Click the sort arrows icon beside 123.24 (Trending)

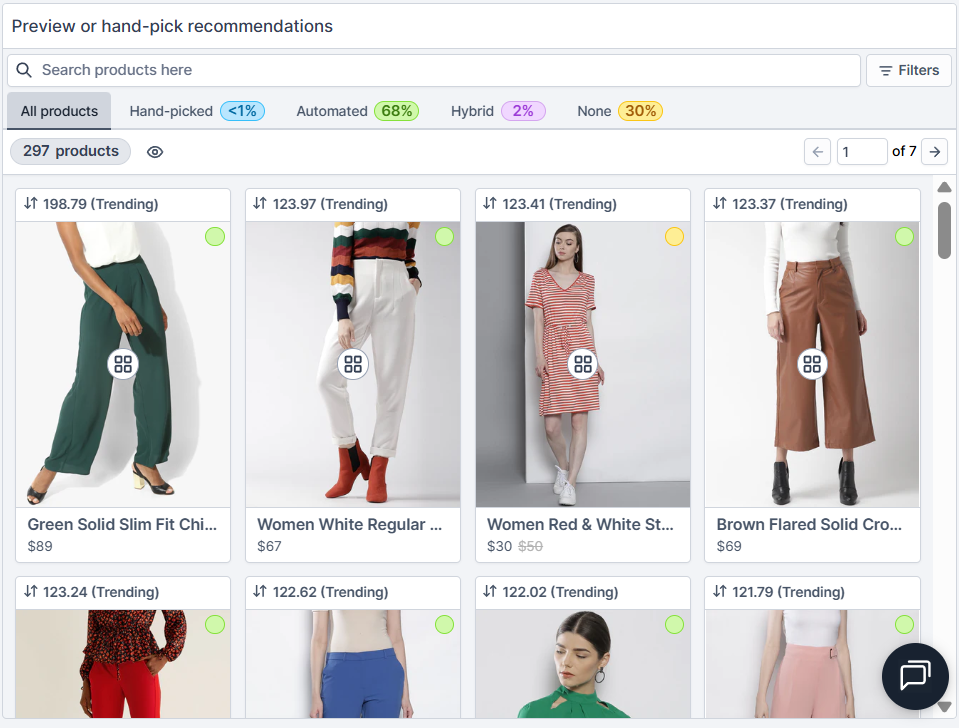[x=31, y=591]
